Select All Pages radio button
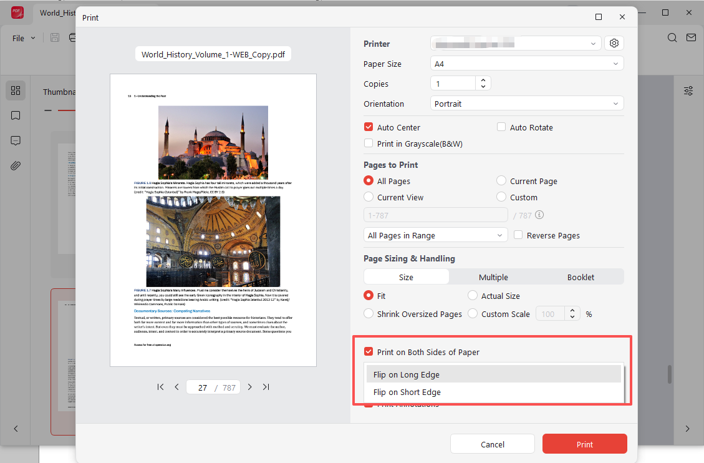This screenshot has height=463, width=704. tap(368, 181)
